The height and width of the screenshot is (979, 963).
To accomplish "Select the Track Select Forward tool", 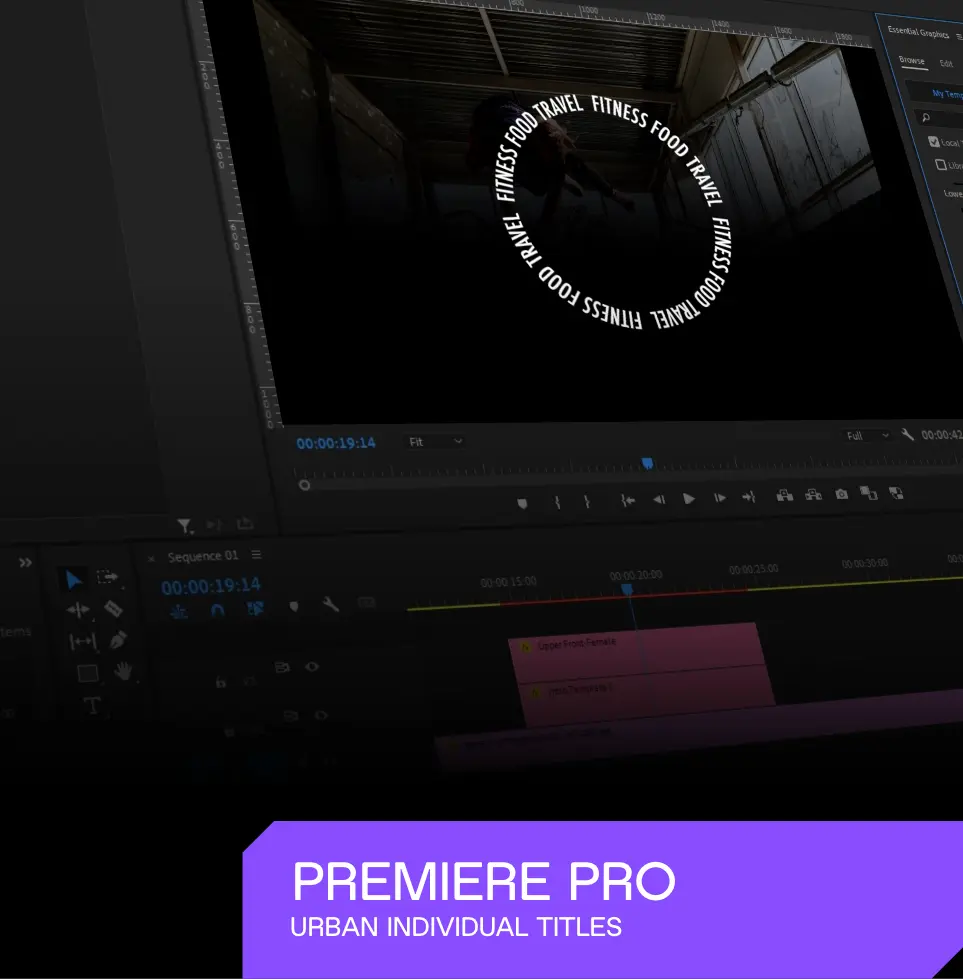I will (x=107, y=576).
